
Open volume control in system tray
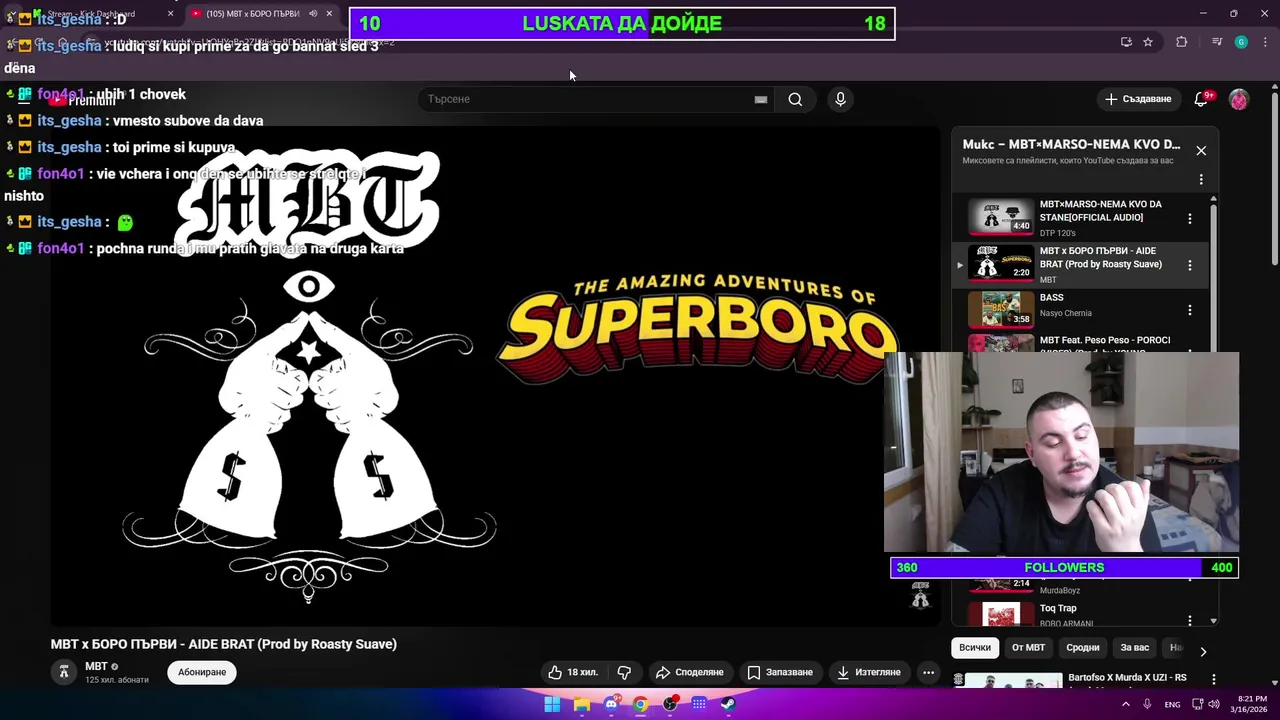pos(1214,704)
